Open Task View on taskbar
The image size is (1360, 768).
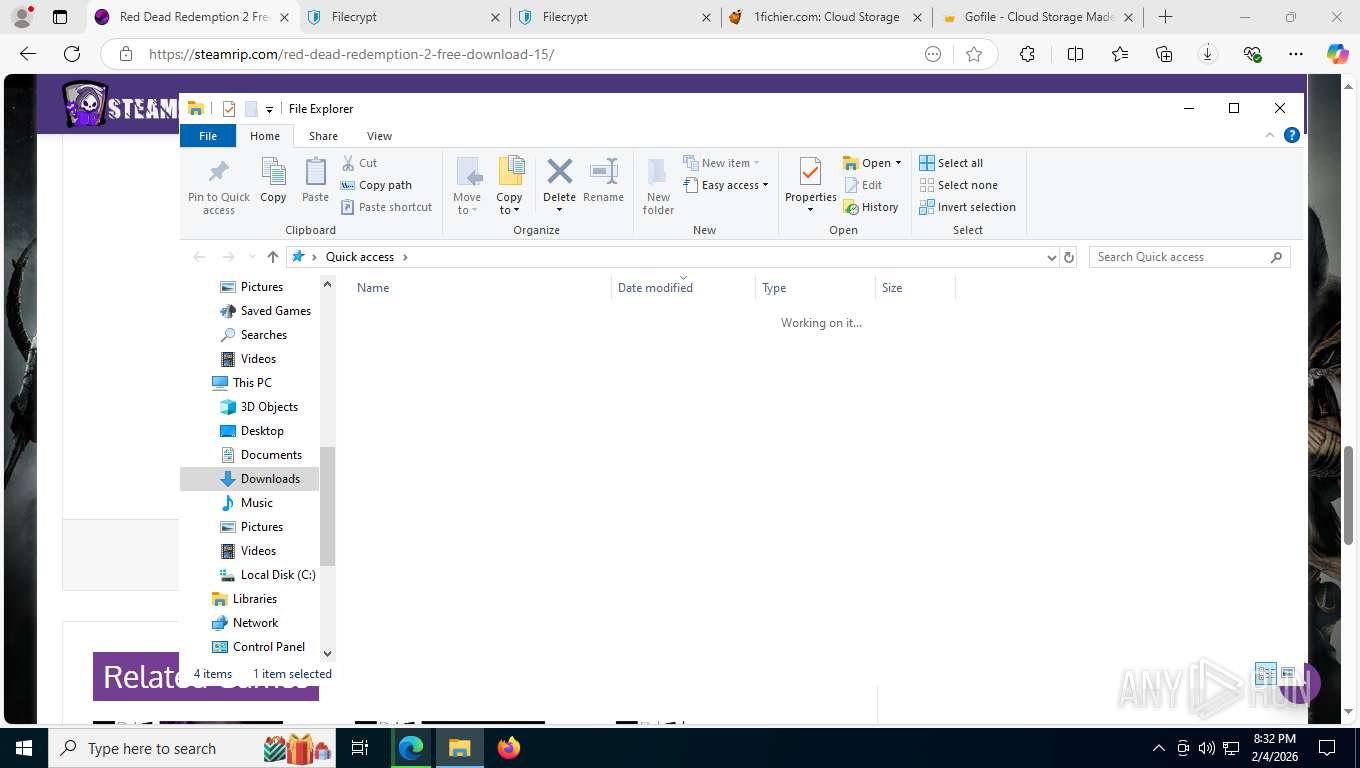[360, 748]
